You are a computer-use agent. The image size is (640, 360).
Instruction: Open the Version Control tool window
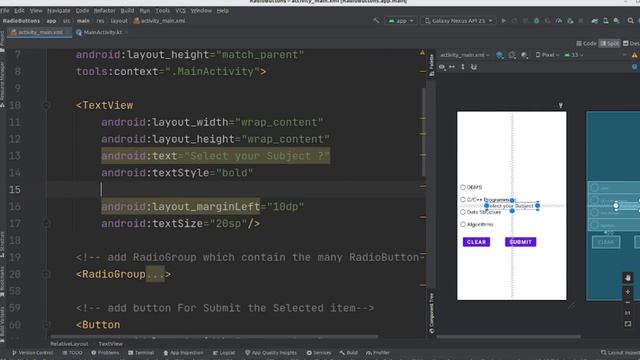pyautogui.click(x=32, y=353)
